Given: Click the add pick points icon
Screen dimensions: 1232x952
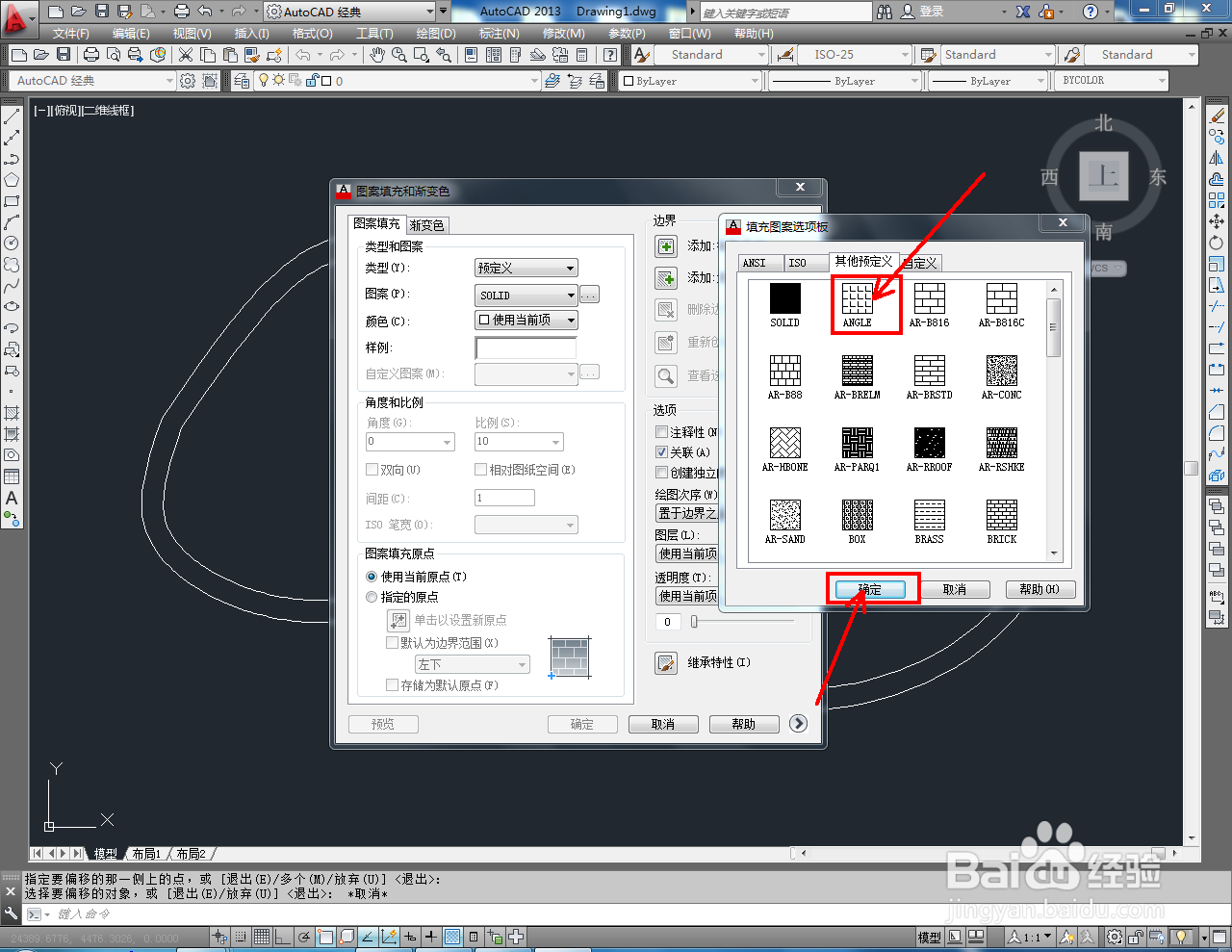Looking at the screenshot, I should pos(666,246).
